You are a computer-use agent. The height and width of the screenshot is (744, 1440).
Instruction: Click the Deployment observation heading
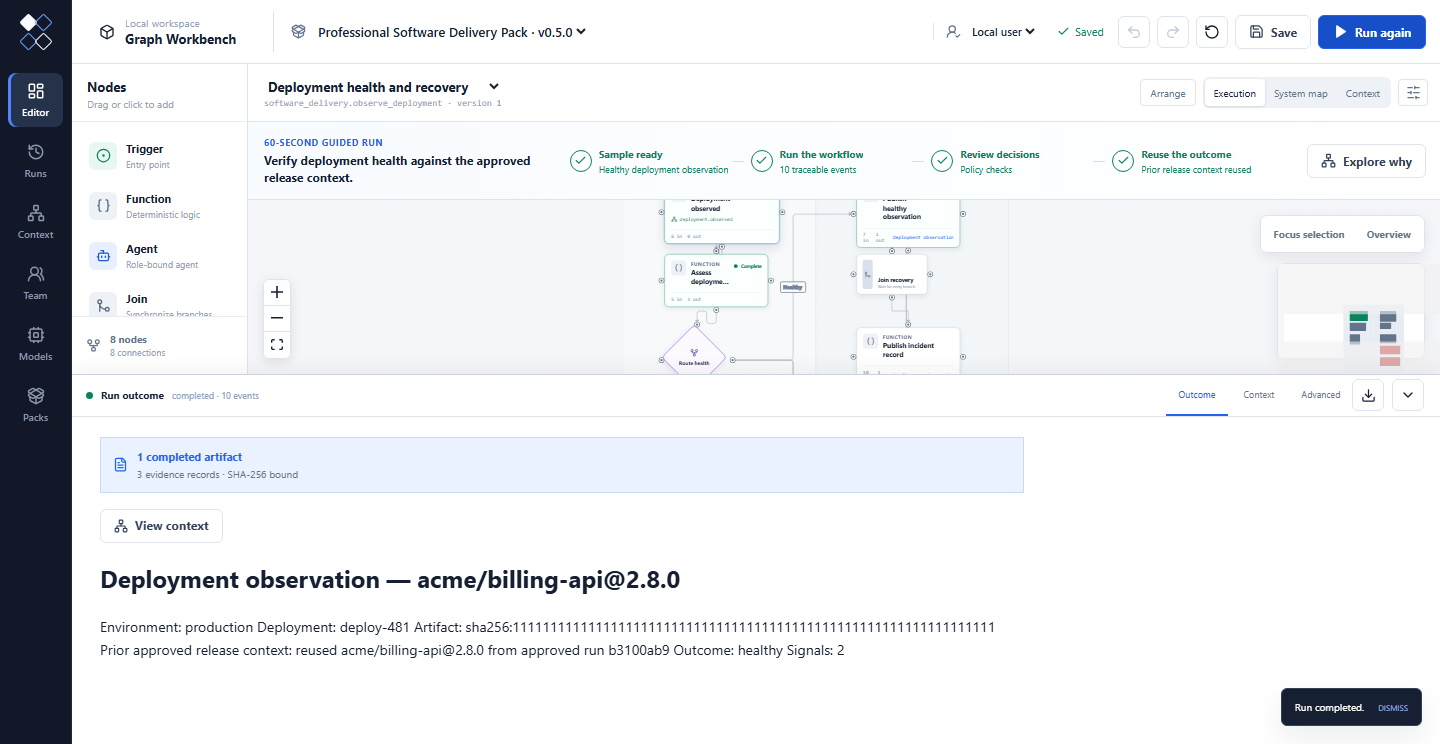(x=390, y=580)
